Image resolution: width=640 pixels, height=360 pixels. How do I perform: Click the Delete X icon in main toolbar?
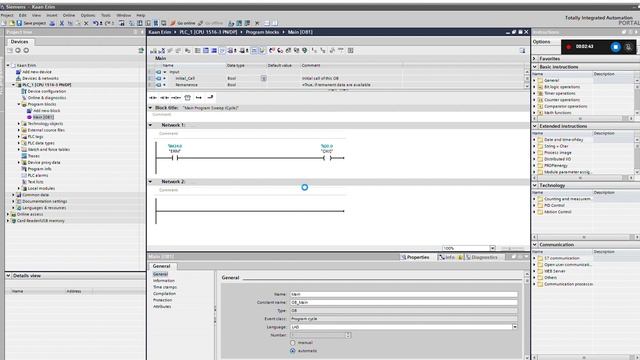86,23
